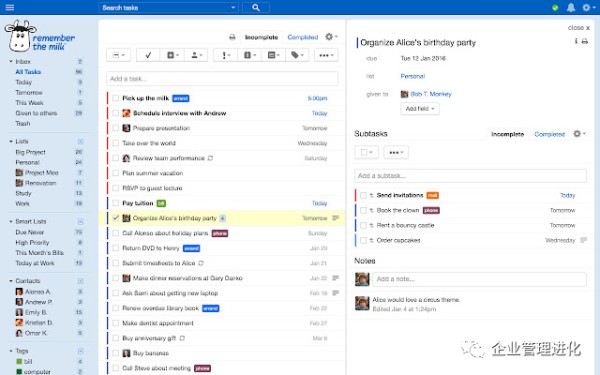Open the Personal list link in details
This screenshot has width=600, height=375.
pyautogui.click(x=412, y=76)
